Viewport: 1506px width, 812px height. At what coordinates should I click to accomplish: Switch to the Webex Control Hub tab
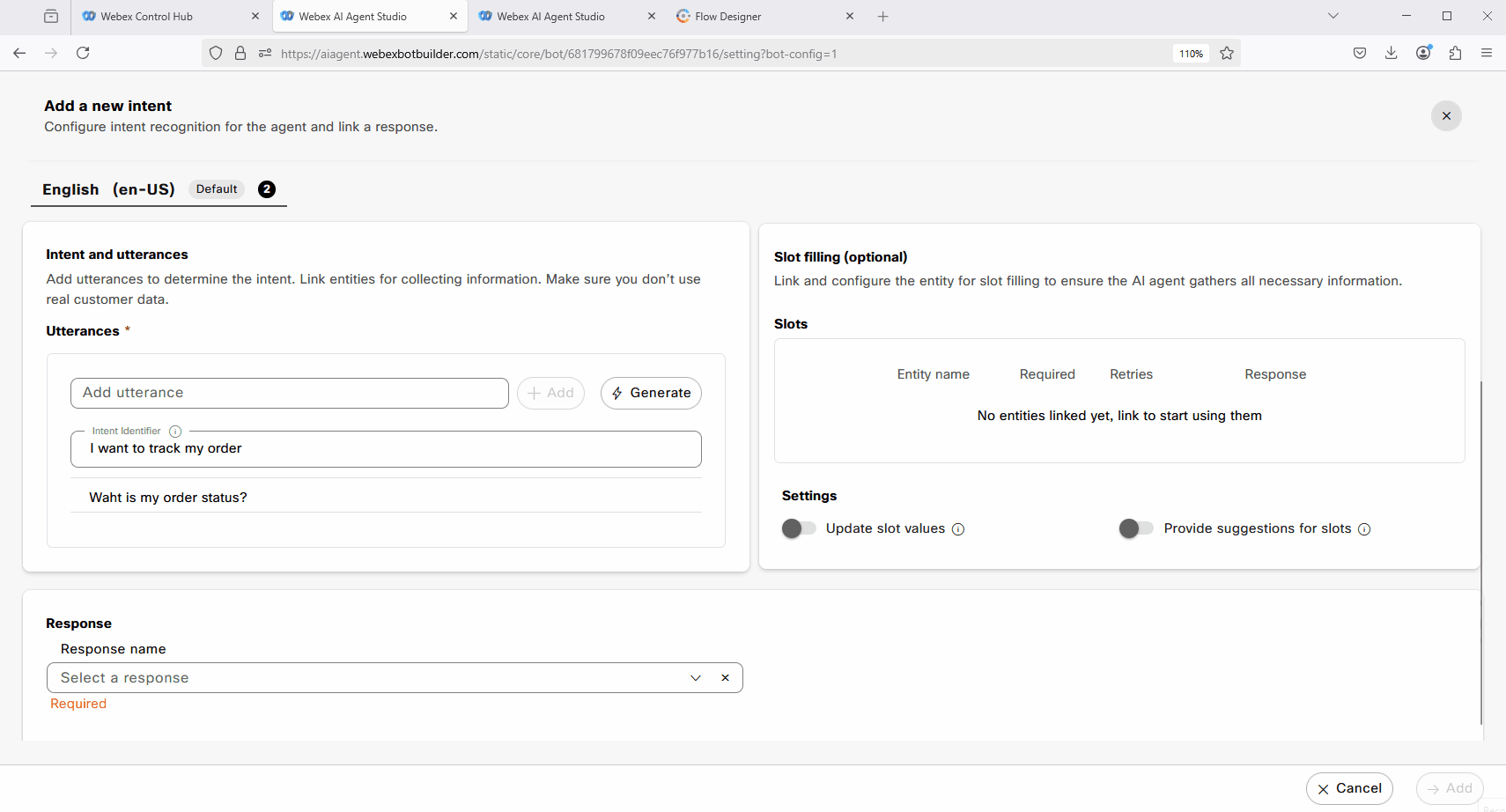[x=147, y=17]
